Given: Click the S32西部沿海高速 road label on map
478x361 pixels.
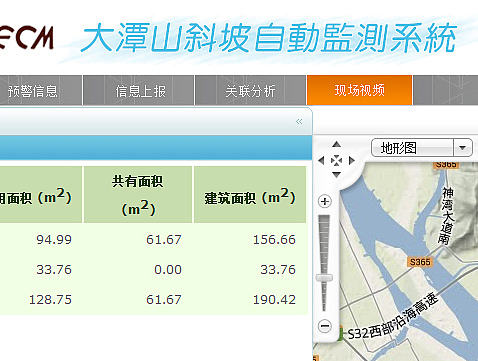Looking at the screenshot, I should [393, 317].
